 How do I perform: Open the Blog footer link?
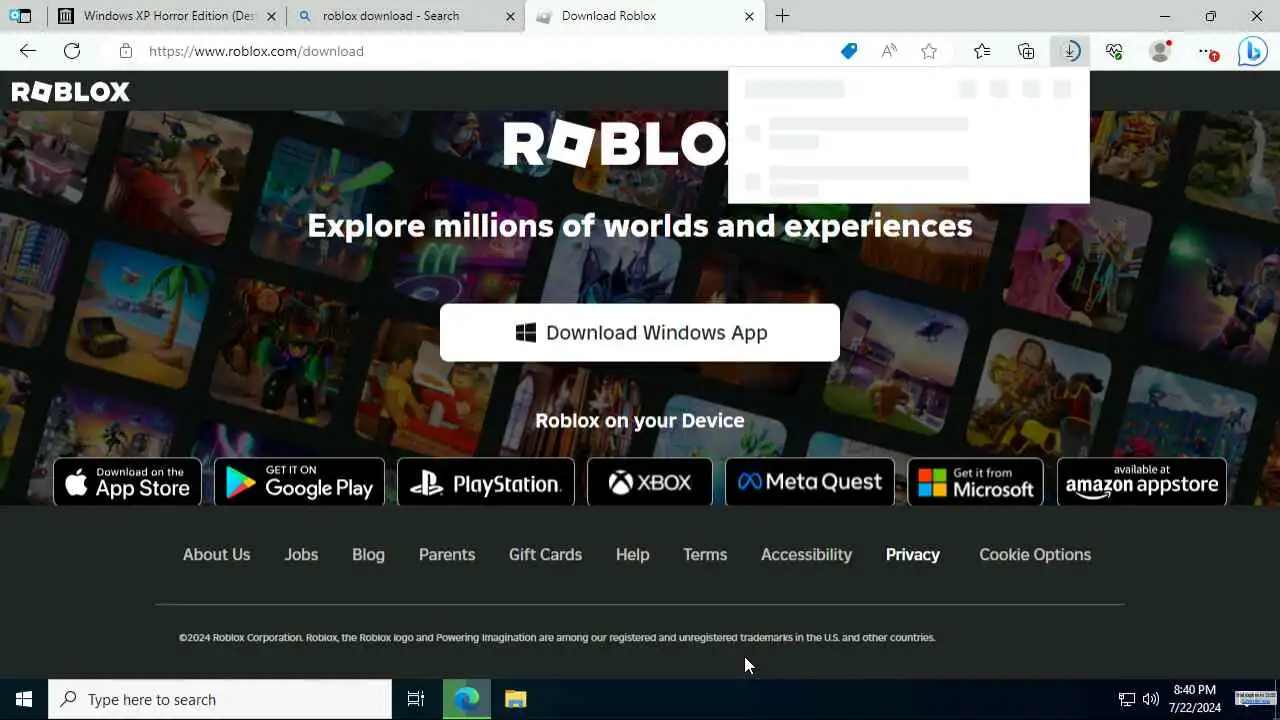(x=368, y=554)
